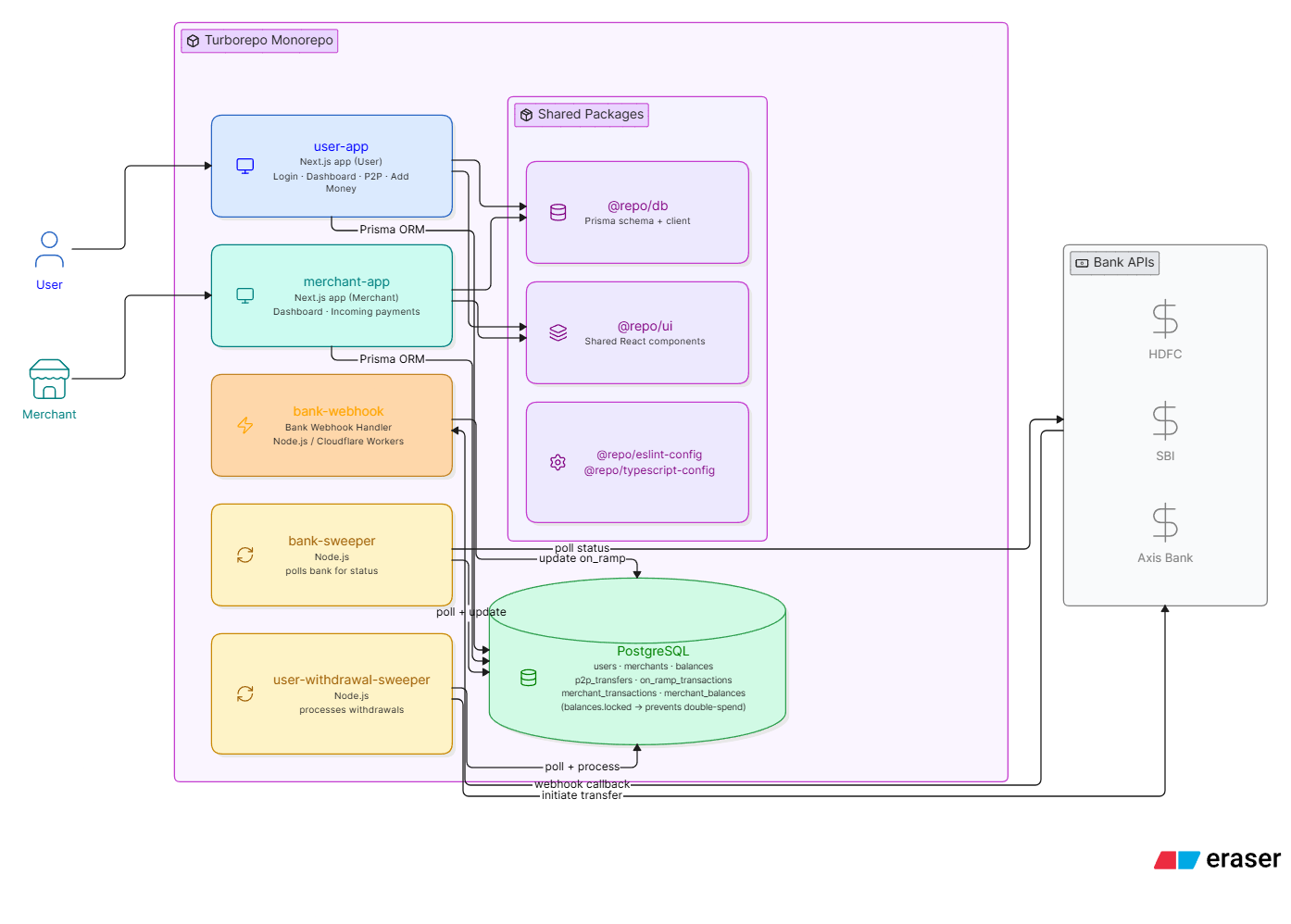Click the Prisma ORM label under merchant-app

(x=392, y=359)
